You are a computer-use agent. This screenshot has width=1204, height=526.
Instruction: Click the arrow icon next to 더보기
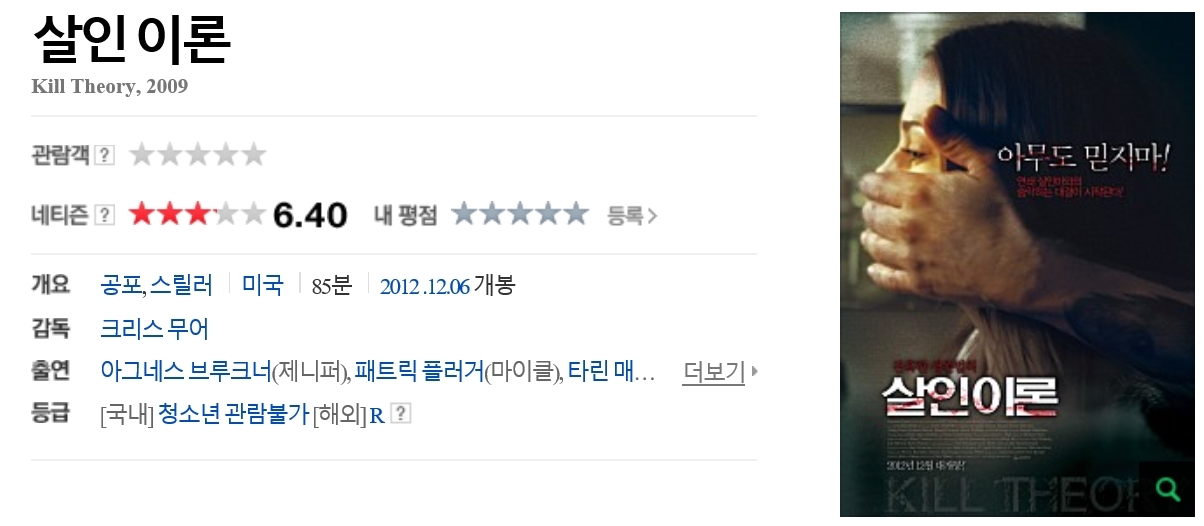[x=754, y=372]
